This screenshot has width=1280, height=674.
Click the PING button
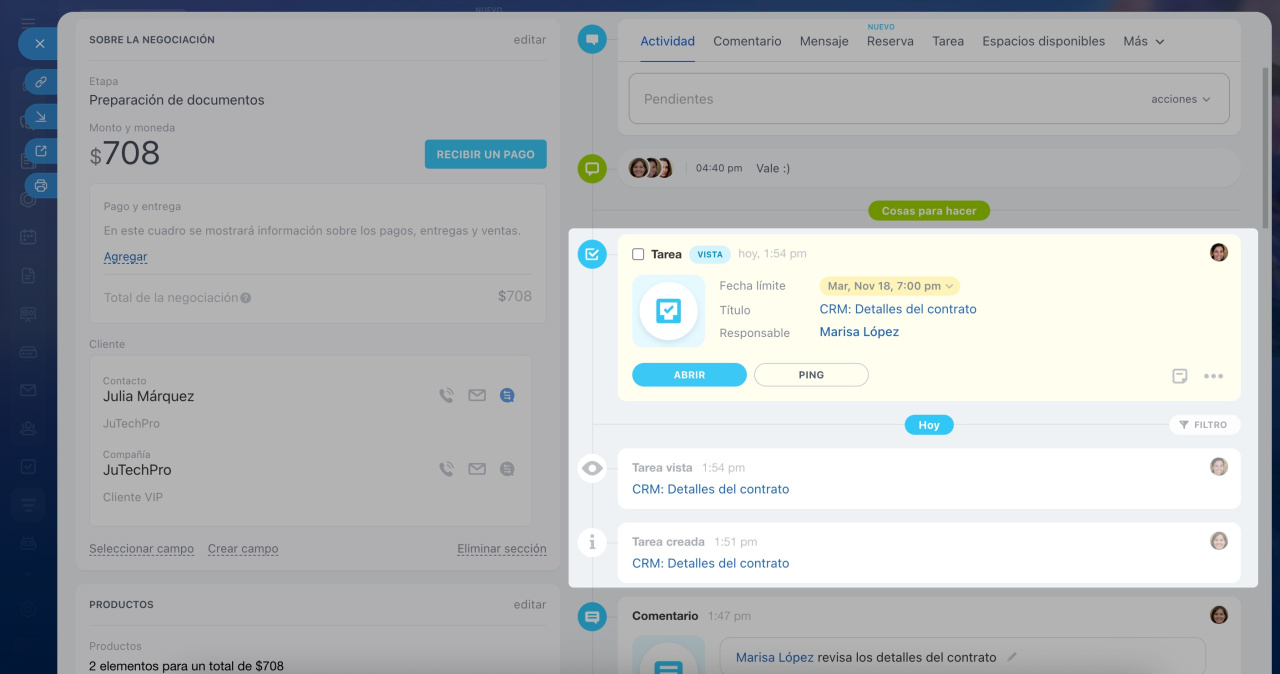point(811,375)
